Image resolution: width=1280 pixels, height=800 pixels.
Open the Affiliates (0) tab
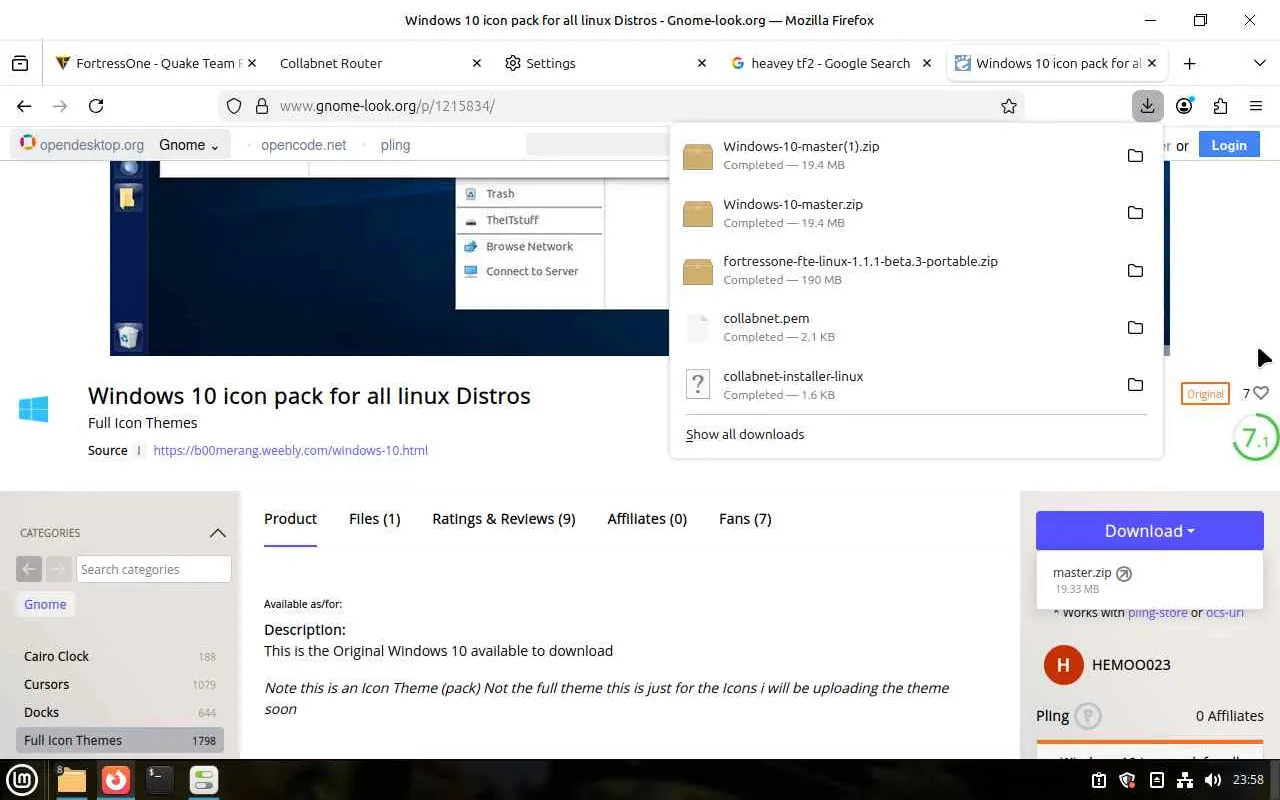[x=647, y=519]
